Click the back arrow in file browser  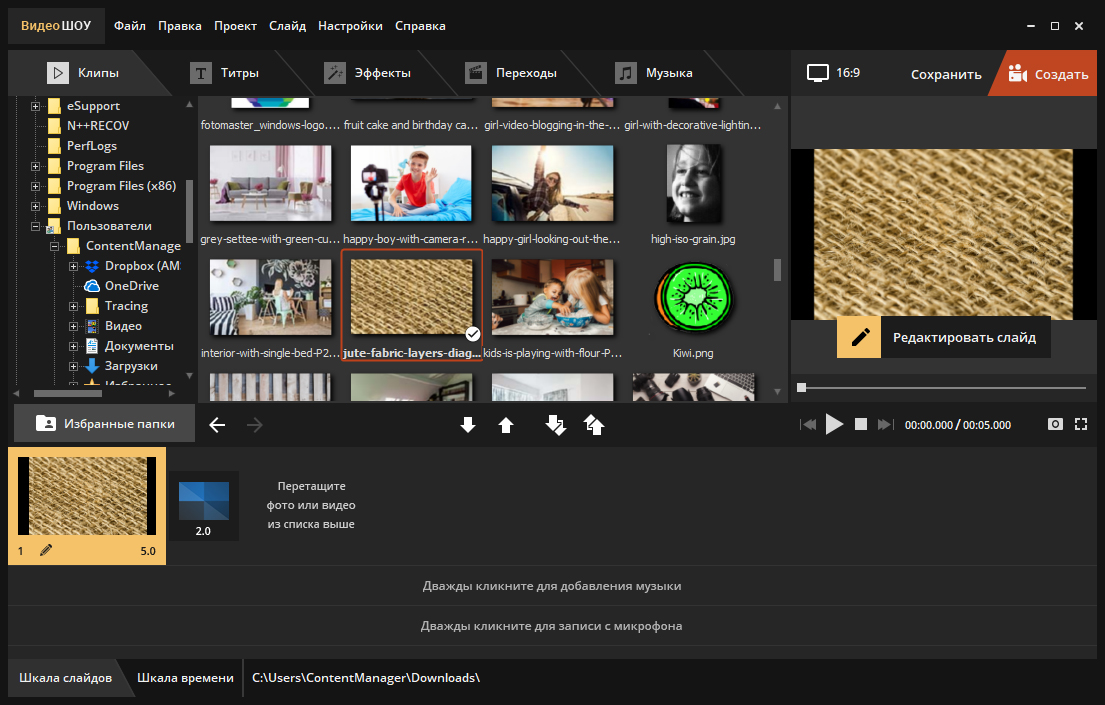[x=217, y=424]
